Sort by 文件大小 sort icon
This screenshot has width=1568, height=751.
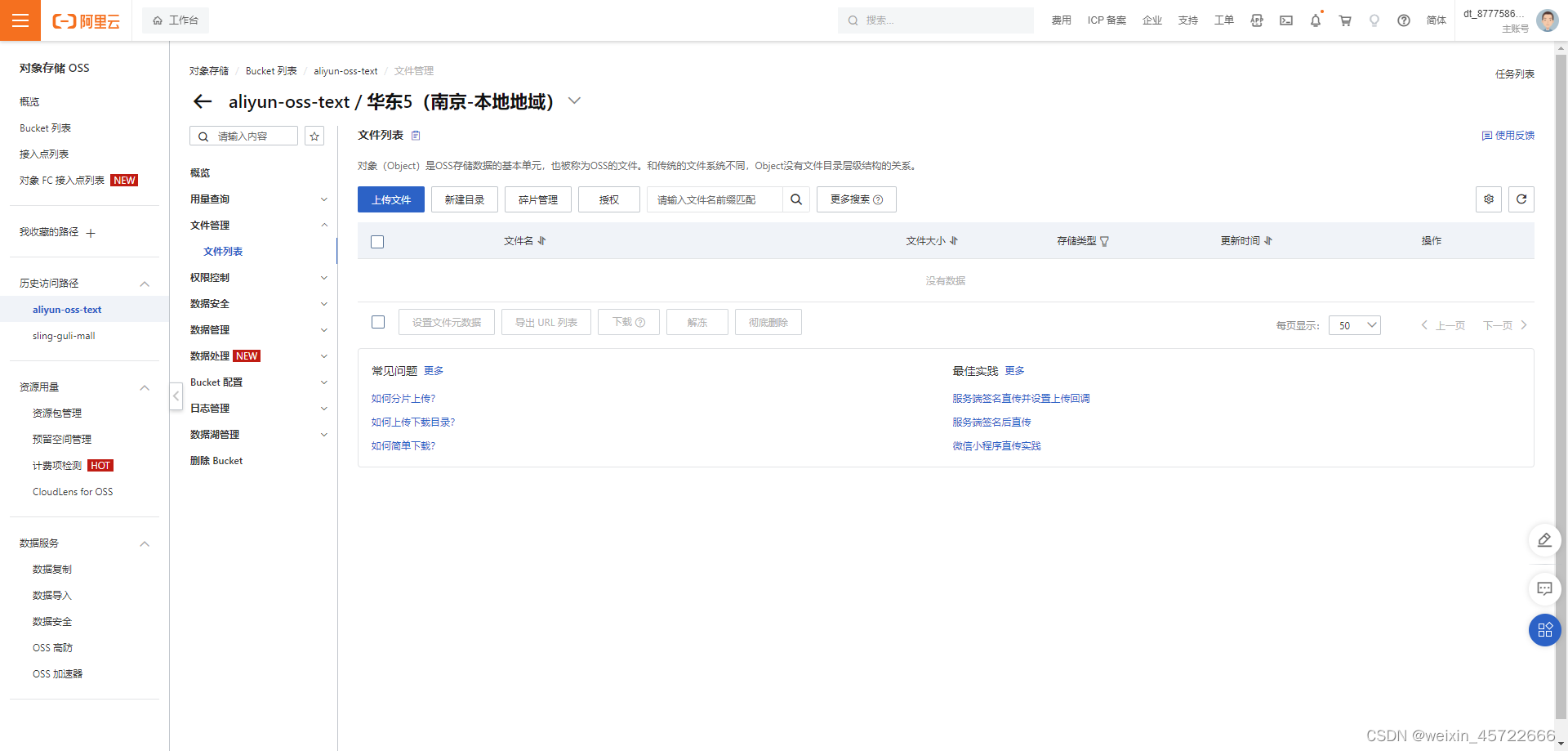click(x=954, y=241)
